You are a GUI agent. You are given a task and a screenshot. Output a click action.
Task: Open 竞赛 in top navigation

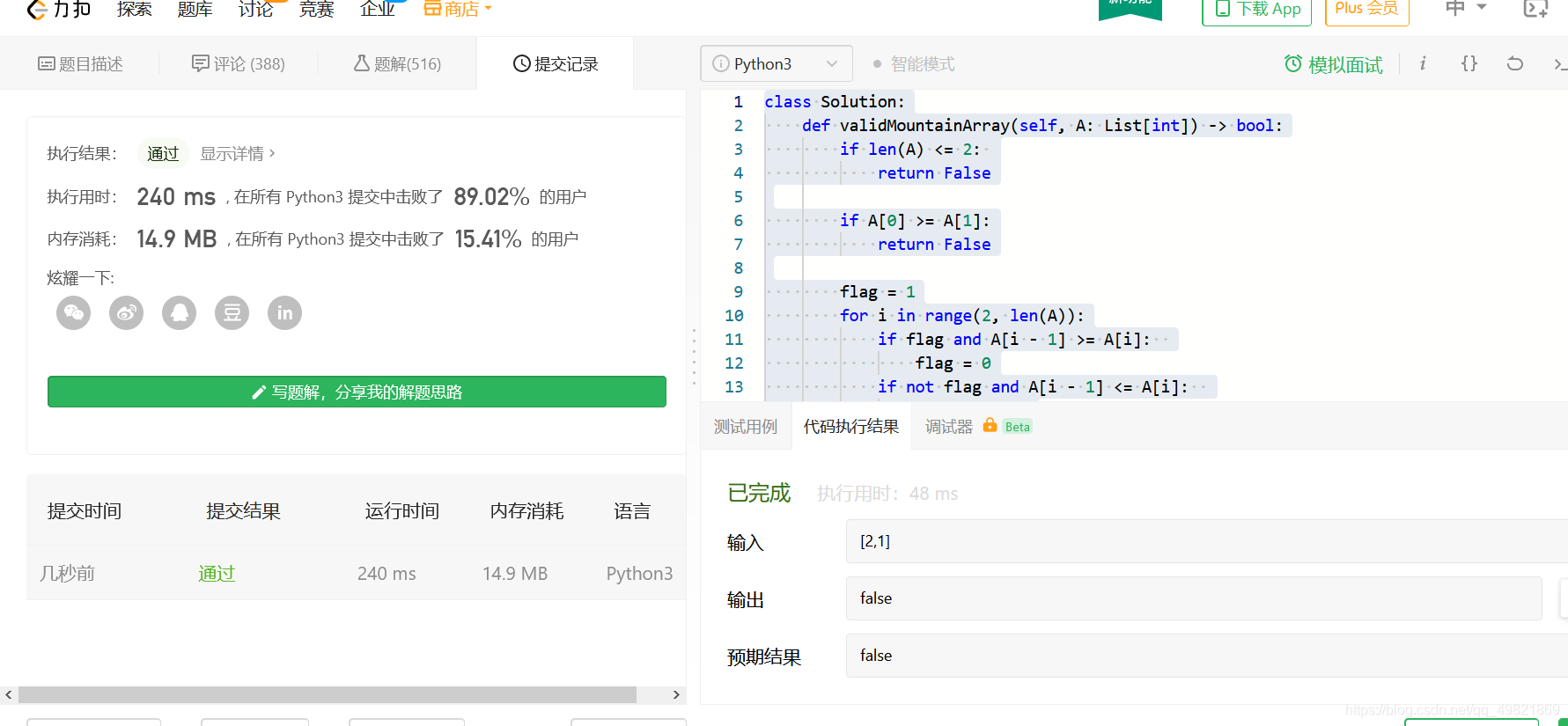point(316,9)
